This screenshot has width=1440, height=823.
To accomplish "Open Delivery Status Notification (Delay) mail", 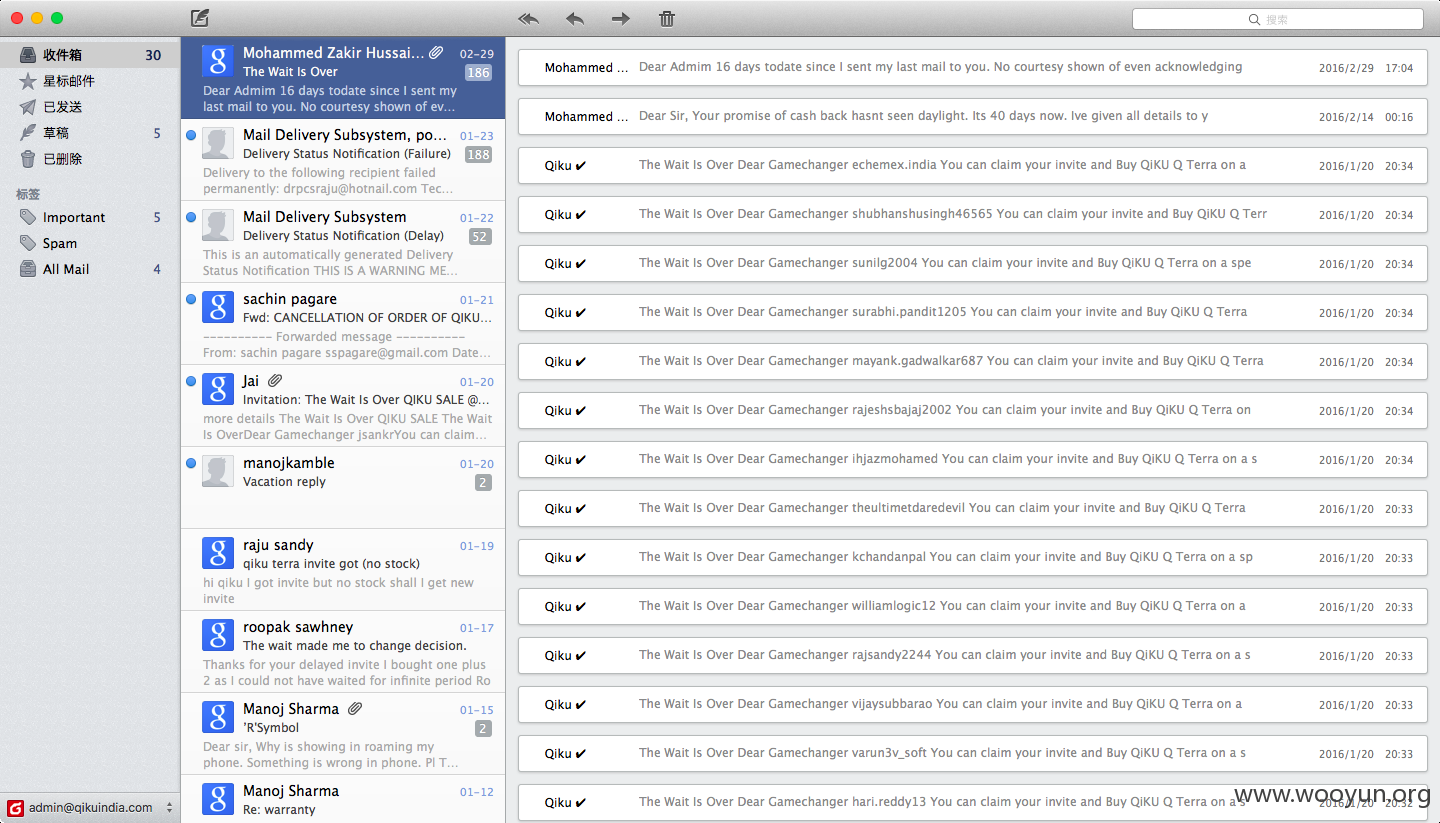I will [343, 242].
